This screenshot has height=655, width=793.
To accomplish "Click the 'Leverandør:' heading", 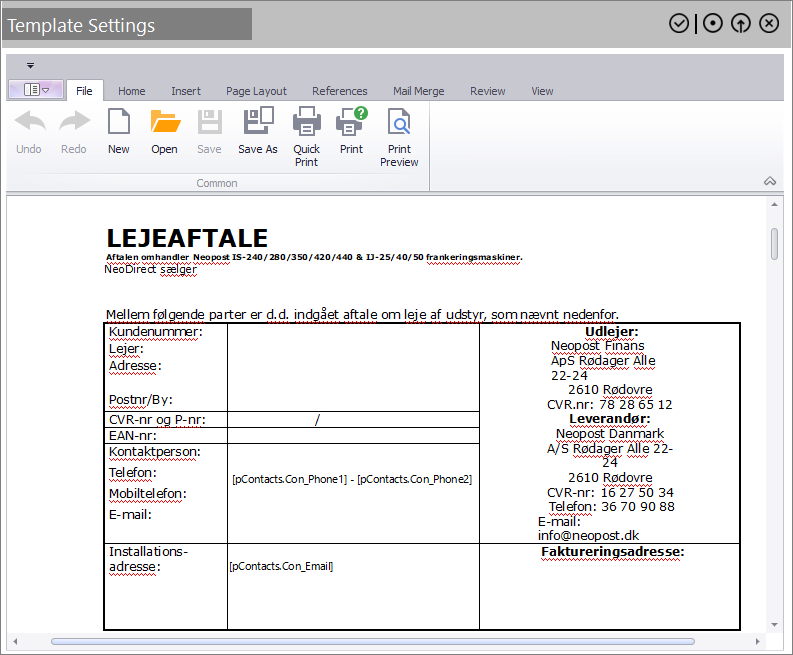I will pyautogui.click(x=609, y=419).
